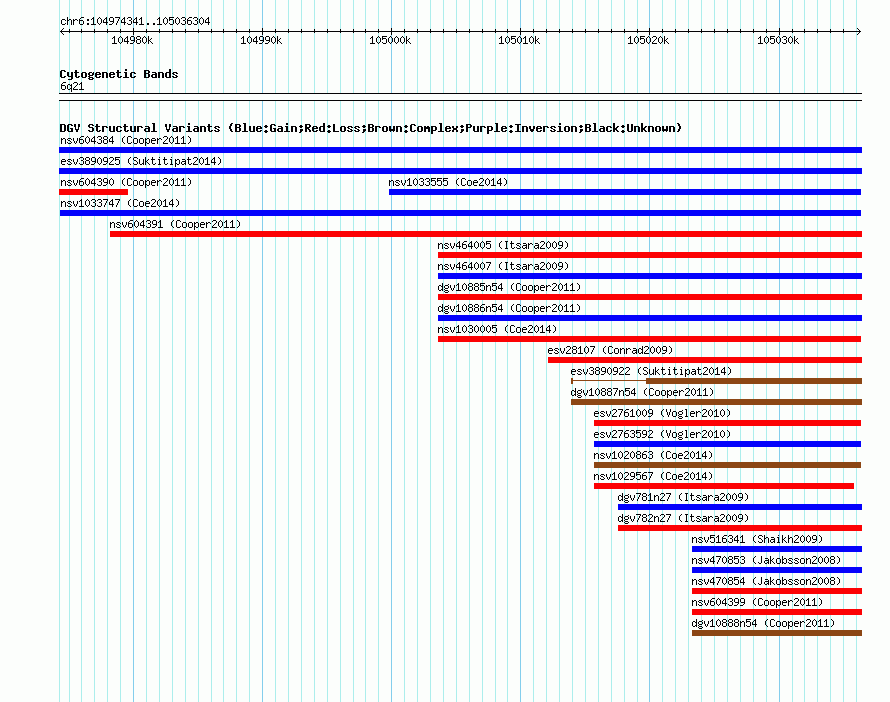Click the nsv470853 (Jakobsson2008) label
890x702 pixels.
(766, 560)
